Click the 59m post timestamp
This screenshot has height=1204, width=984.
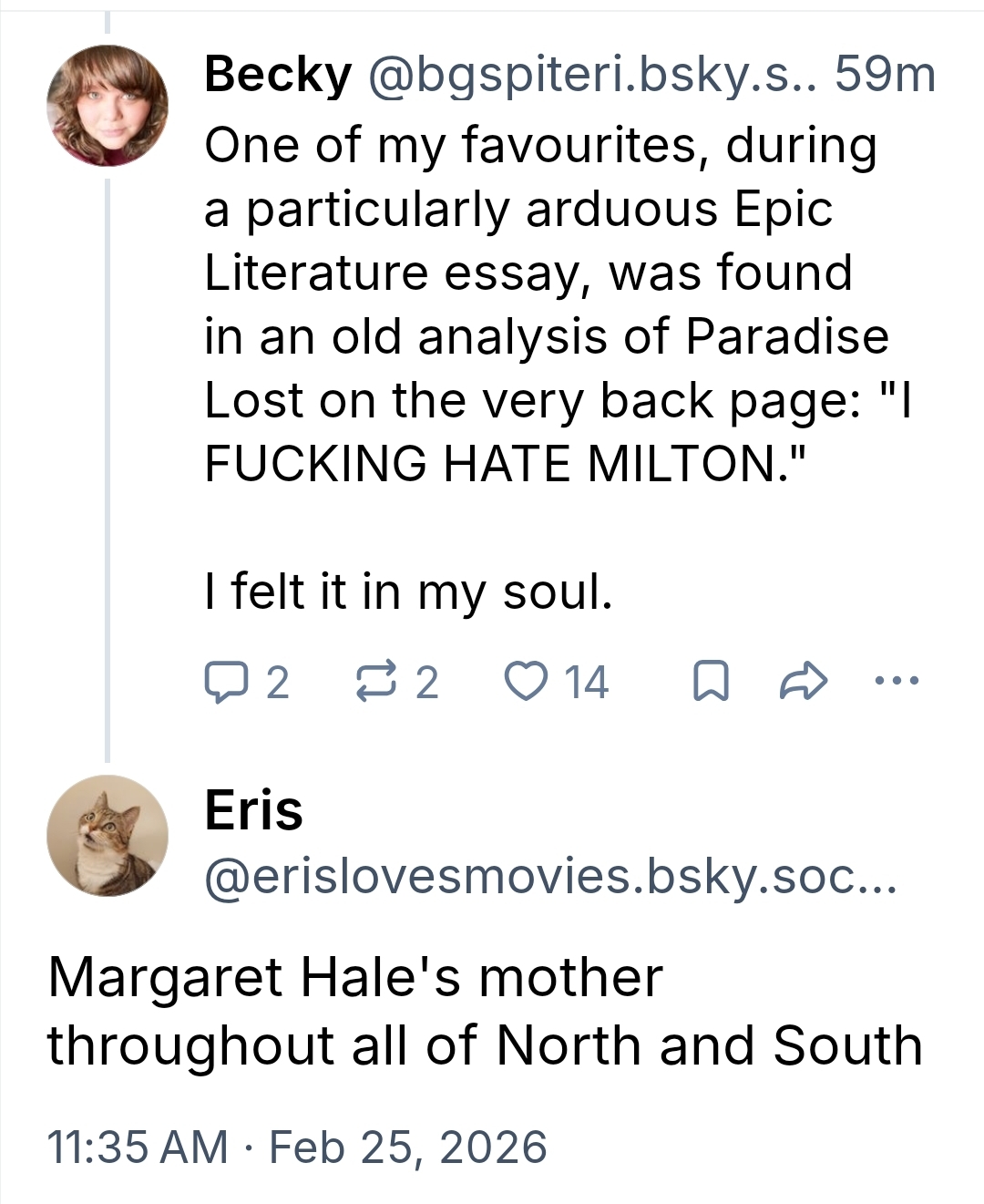[885, 75]
